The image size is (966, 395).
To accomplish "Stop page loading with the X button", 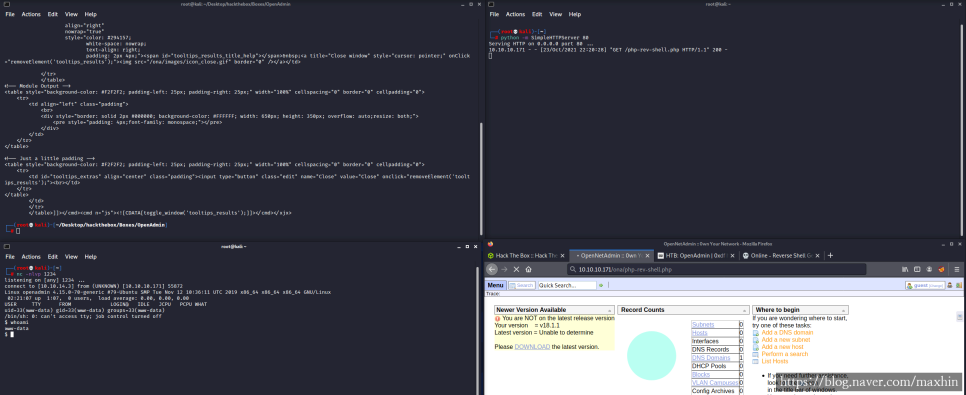I will (x=516, y=269).
